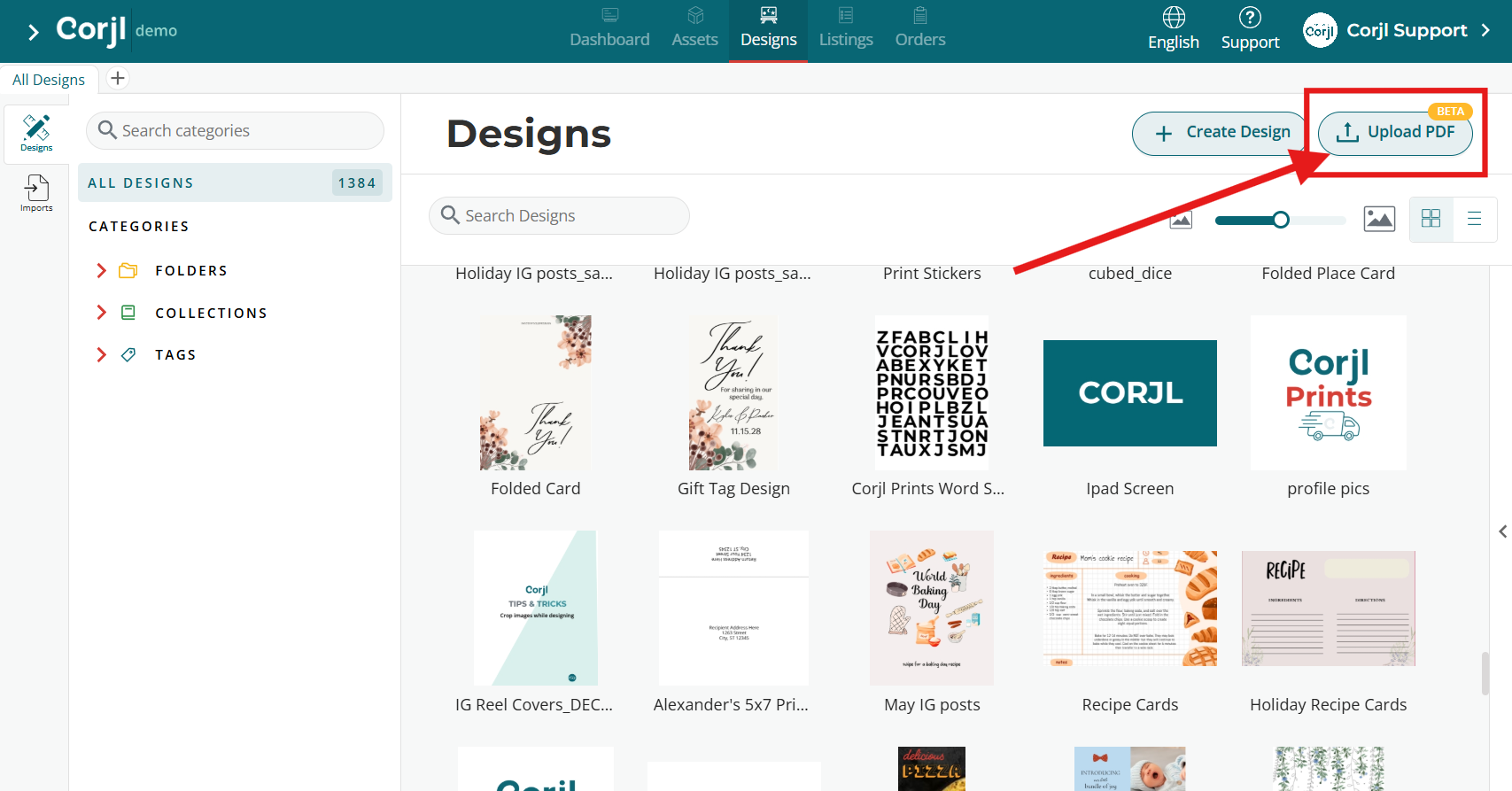Viewport: 1512px width, 791px height.
Task: Open the profile pics design thumbnail
Action: [x=1329, y=392]
